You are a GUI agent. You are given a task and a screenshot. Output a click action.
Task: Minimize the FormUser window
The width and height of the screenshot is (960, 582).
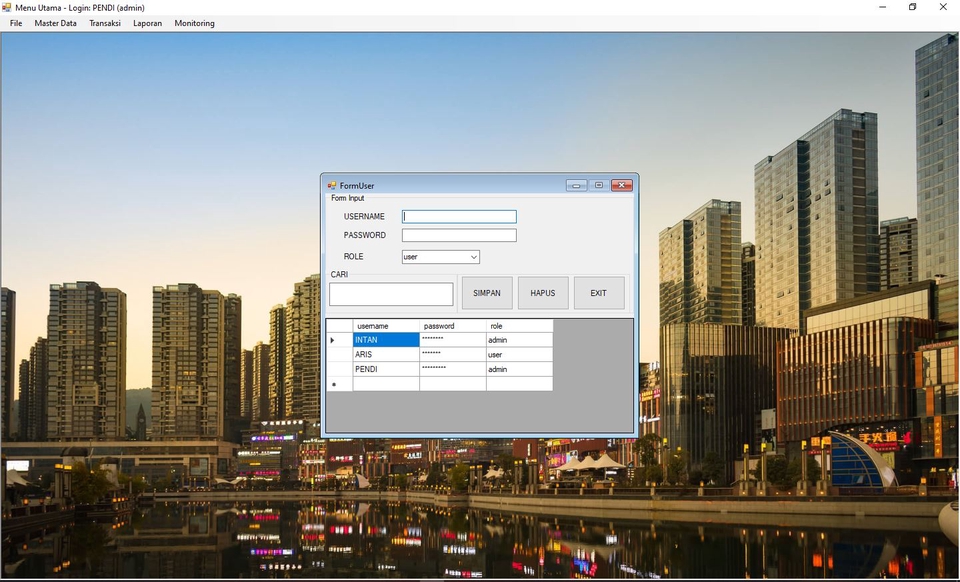[x=576, y=185]
